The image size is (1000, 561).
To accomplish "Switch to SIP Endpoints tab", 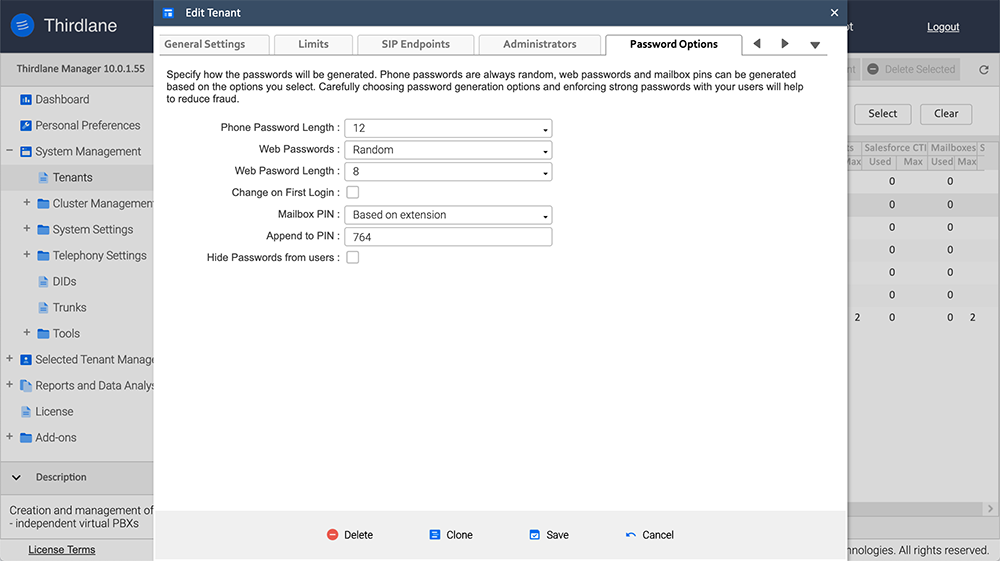I will (416, 45).
